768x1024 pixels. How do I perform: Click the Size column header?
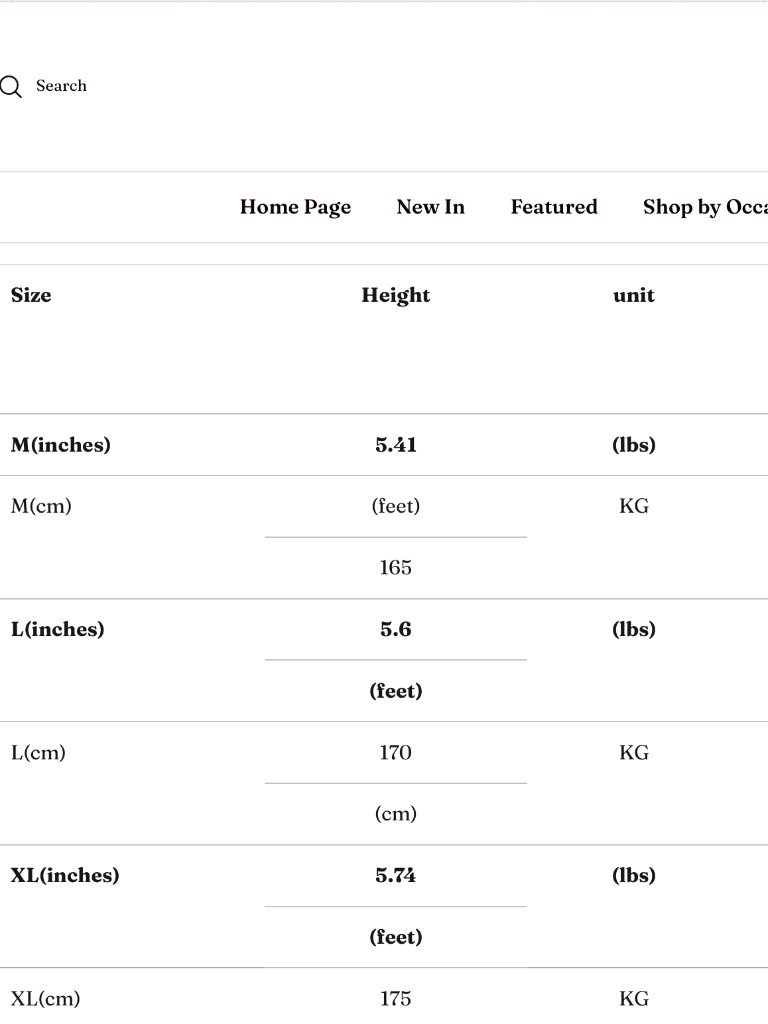(x=31, y=295)
